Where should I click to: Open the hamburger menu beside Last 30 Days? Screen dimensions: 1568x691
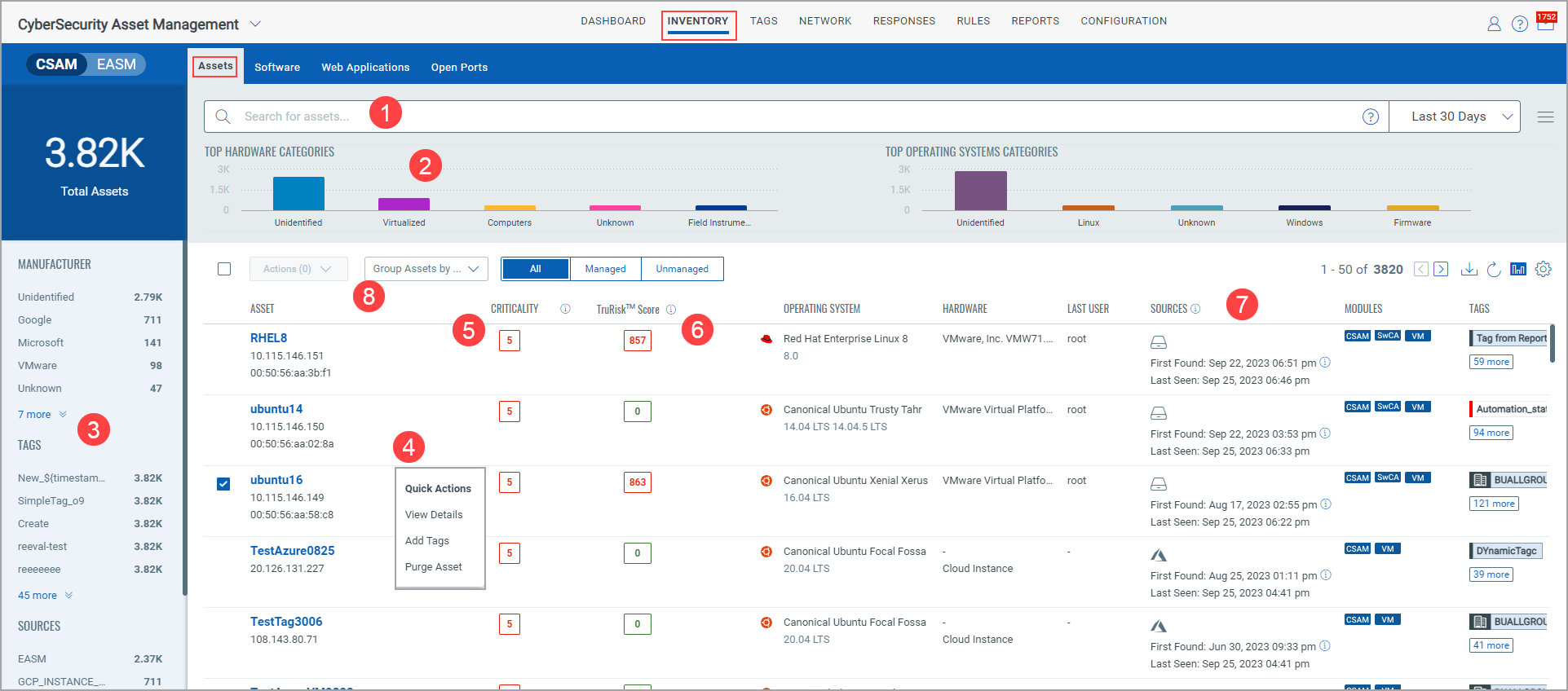coord(1545,117)
